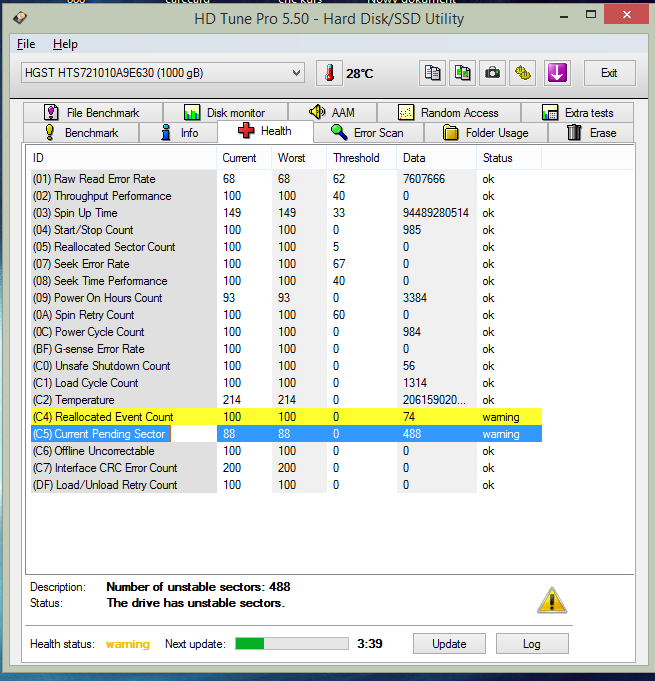This screenshot has width=655, height=681.
Task: Select the (09) Power On Hours Count row
Action: (287, 298)
